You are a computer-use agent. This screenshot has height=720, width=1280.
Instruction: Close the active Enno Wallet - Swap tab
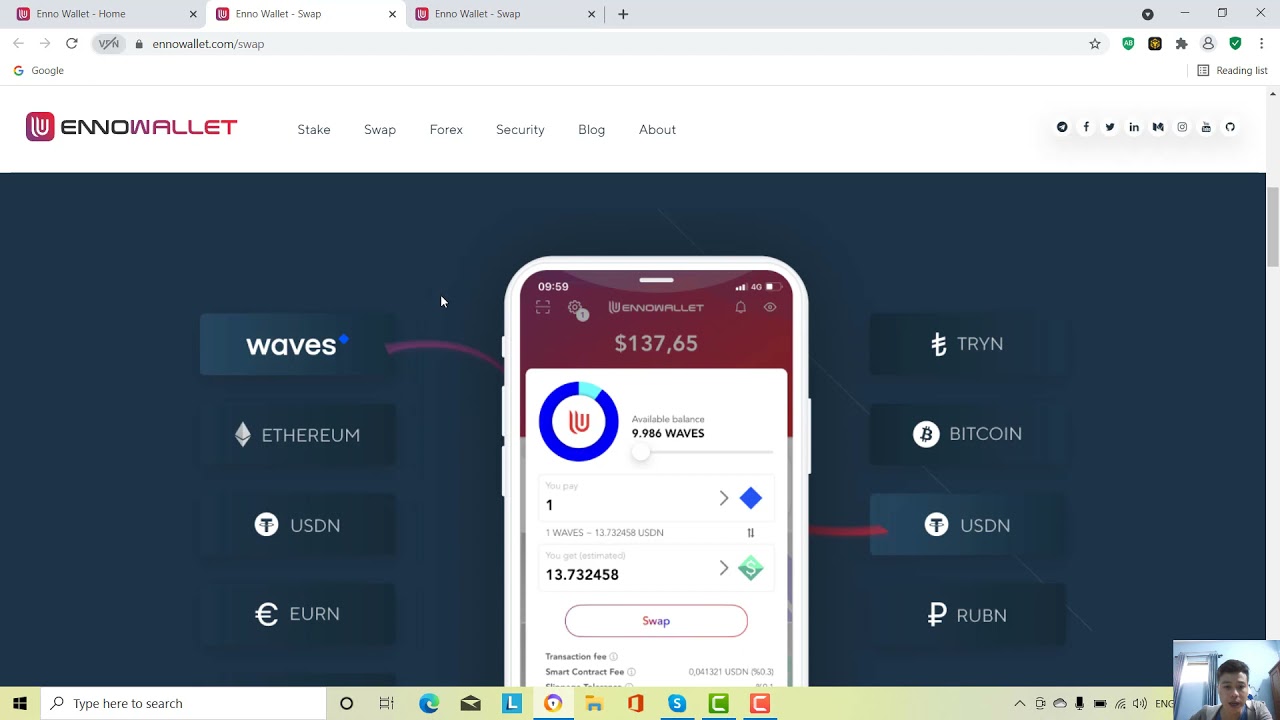pos(392,14)
